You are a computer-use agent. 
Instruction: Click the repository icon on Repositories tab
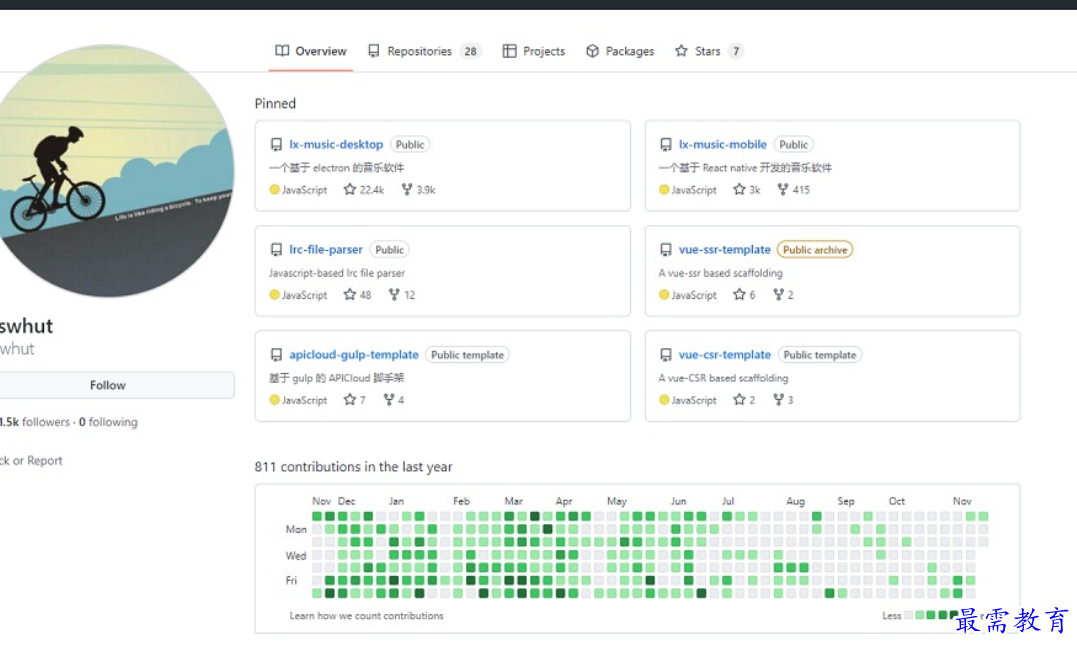pos(374,51)
